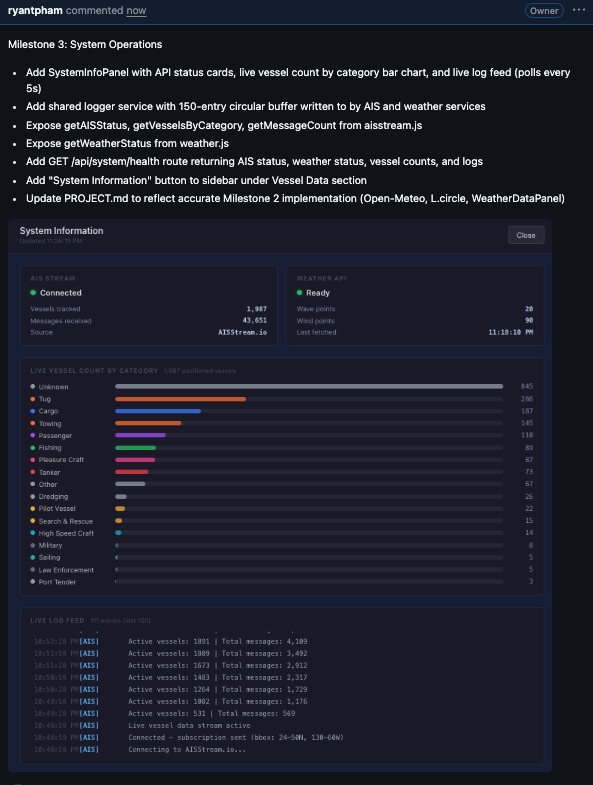Click the 'Dredging' category label
This screenshot has width=593, height=785.
tap(53, 497)
